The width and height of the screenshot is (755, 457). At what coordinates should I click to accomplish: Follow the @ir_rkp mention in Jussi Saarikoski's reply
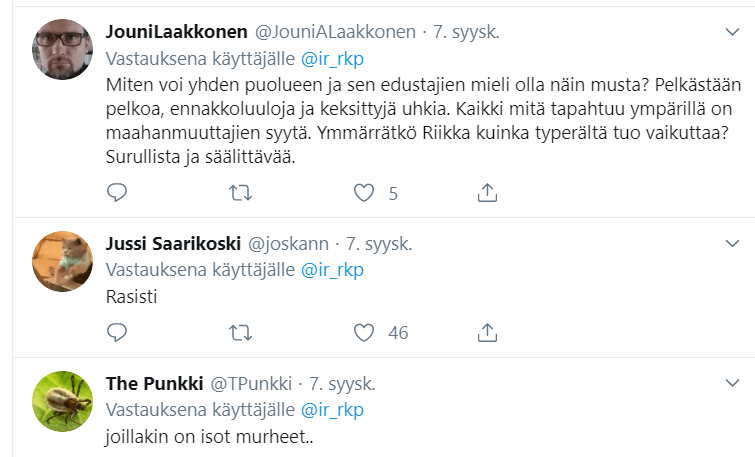click(x=332, y=269)
